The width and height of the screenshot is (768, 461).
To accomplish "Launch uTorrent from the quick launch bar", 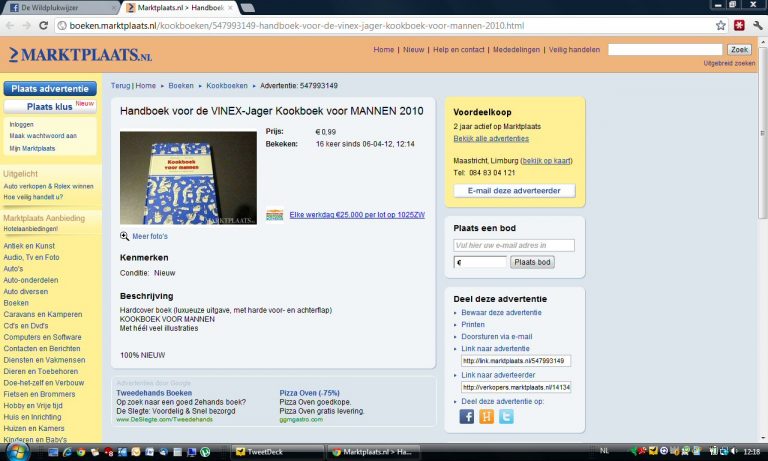I will point(205,452).
